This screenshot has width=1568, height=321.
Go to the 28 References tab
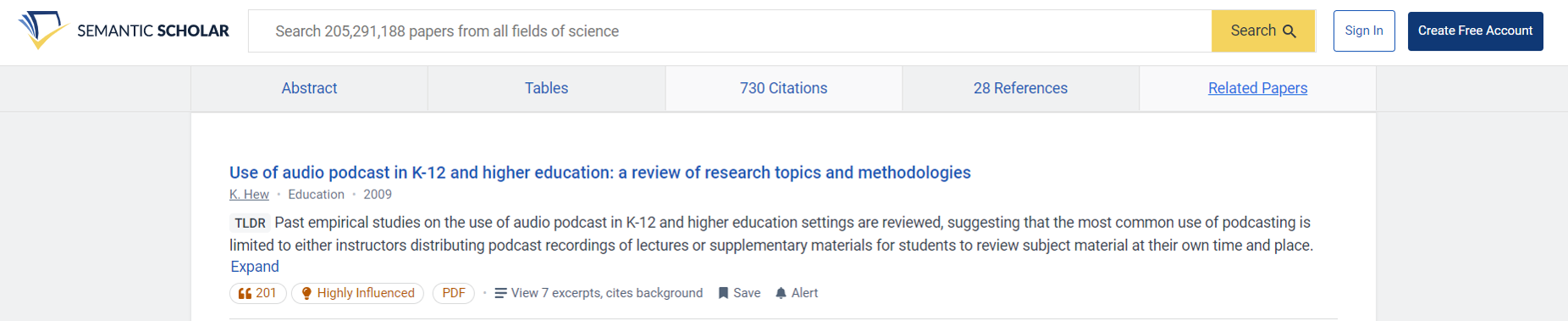[x=1020, y=88]
